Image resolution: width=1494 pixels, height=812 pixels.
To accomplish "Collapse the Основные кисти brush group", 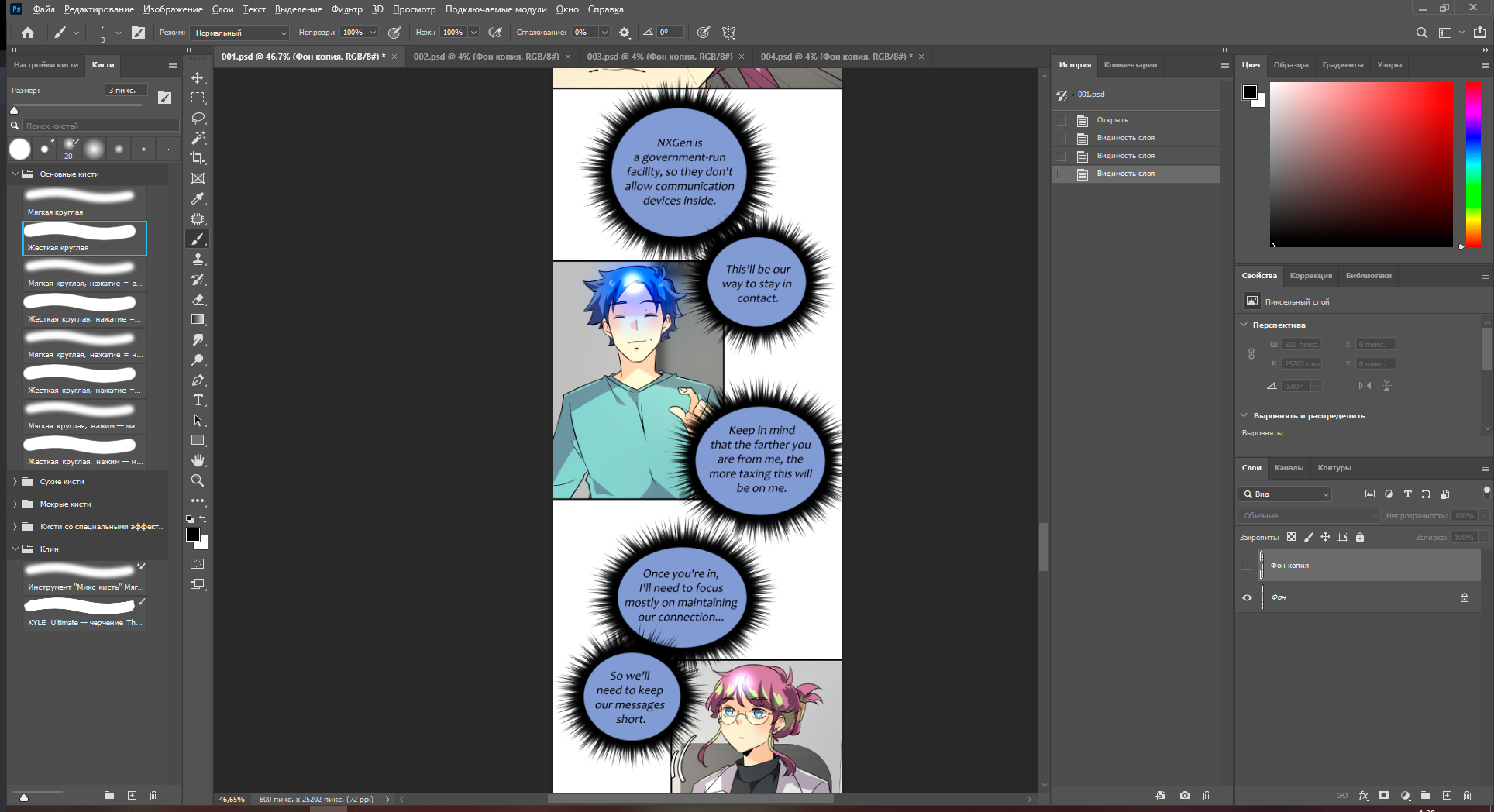I will [15, 174].
